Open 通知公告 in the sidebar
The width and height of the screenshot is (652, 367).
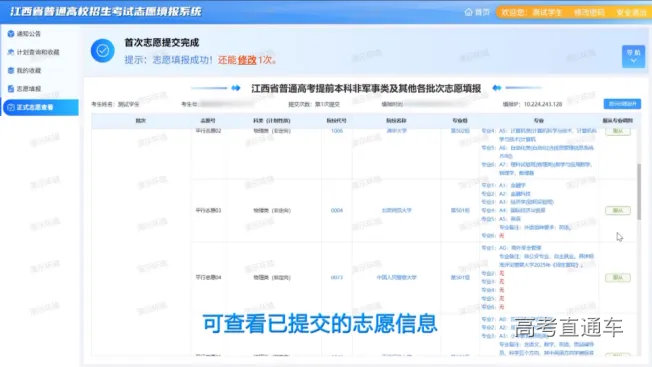(29, 34)
